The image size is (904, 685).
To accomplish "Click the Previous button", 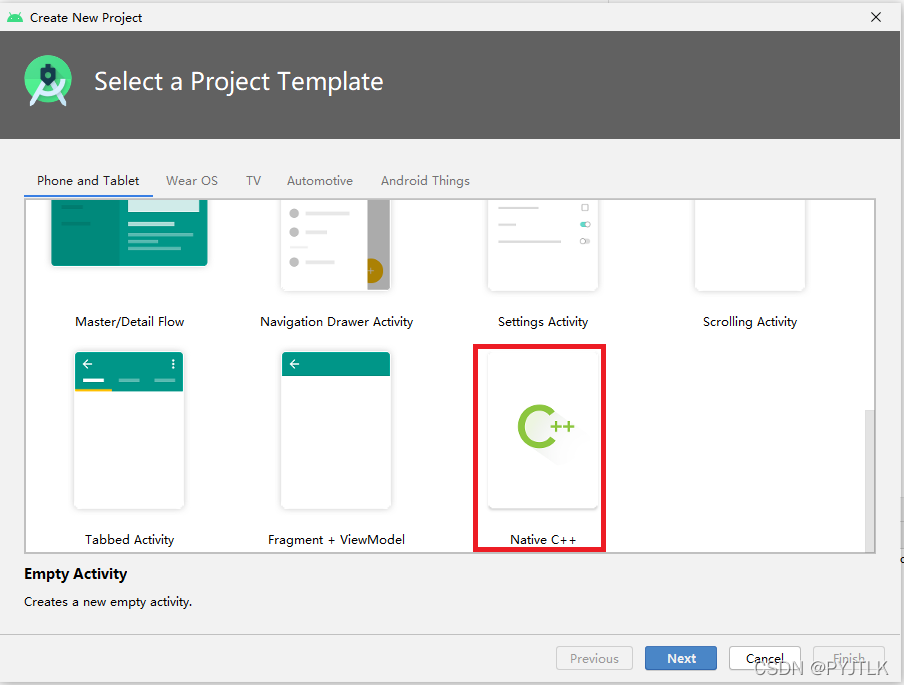I will pos(594,658).
